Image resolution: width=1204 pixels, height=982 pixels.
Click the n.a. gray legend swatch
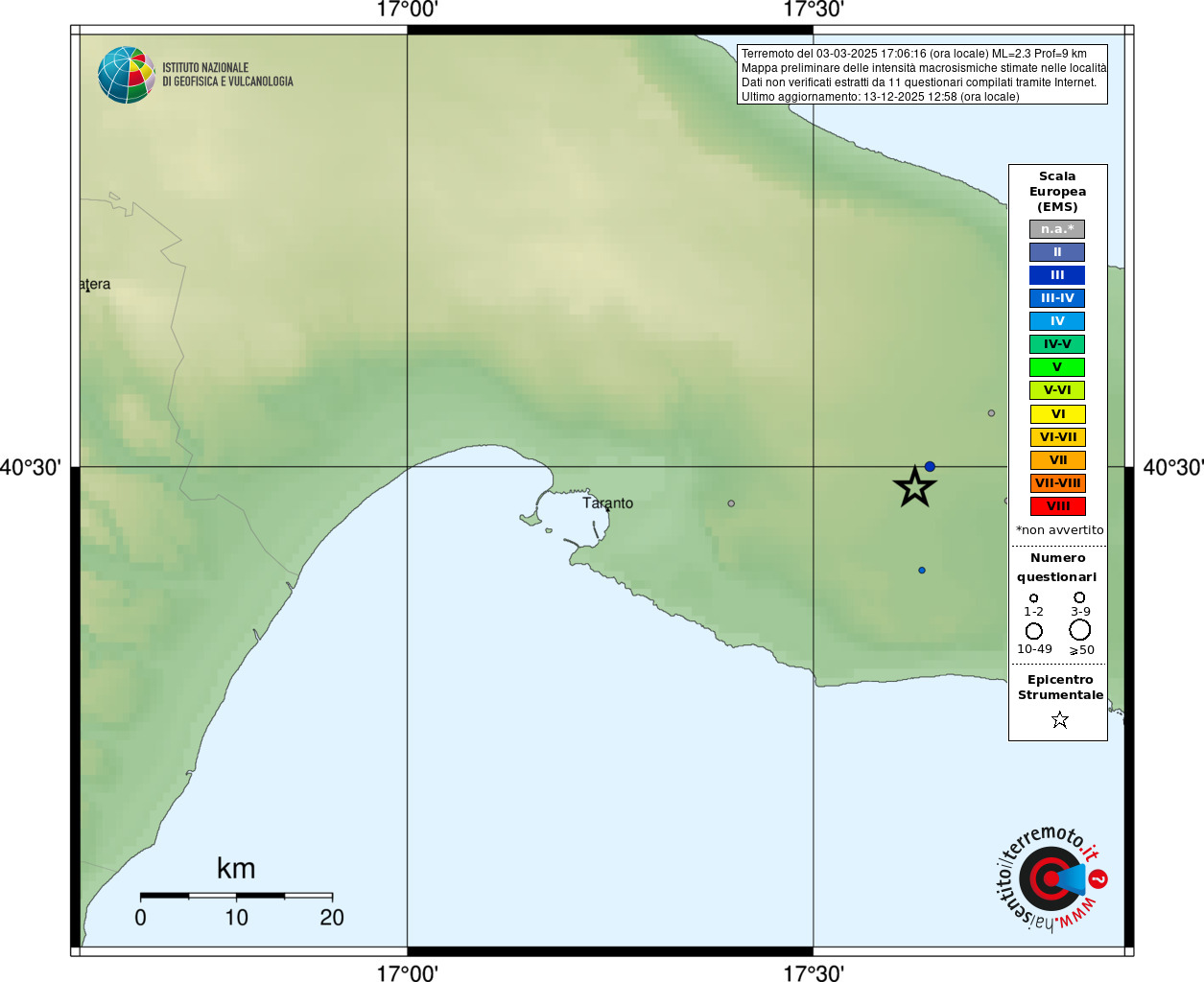coord(1057,229)
